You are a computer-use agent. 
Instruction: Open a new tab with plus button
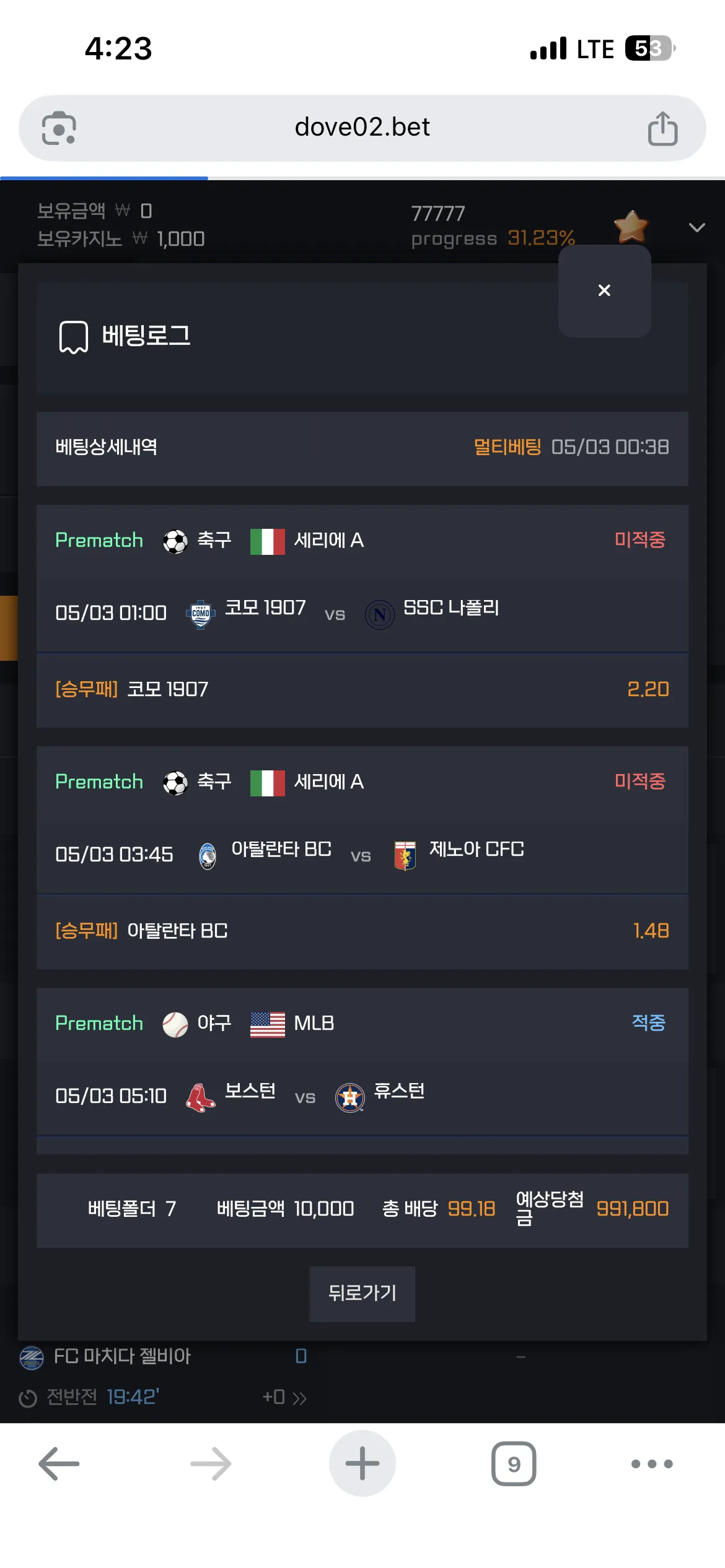(x=362, y=1463)
